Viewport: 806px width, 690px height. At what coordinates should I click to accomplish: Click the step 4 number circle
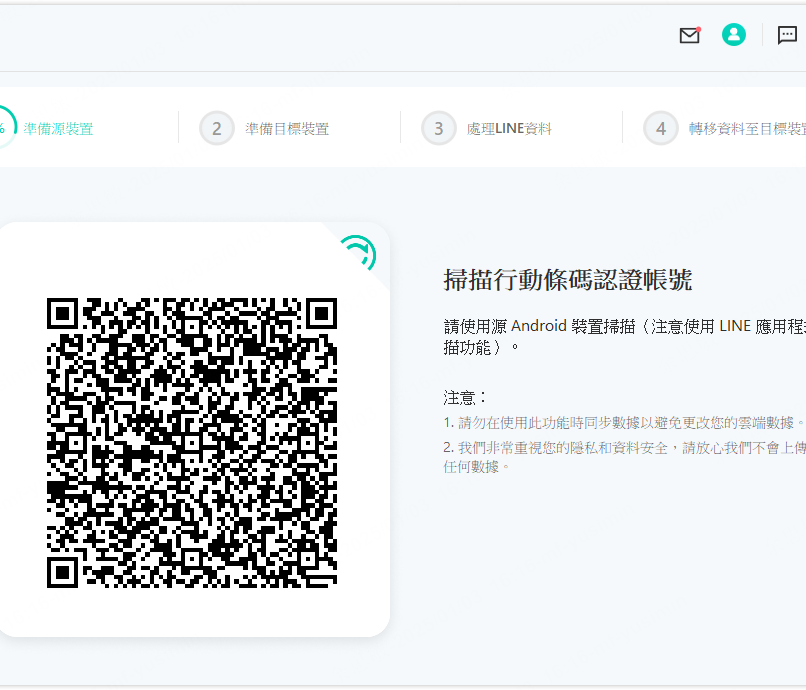(x=661, y=129)
